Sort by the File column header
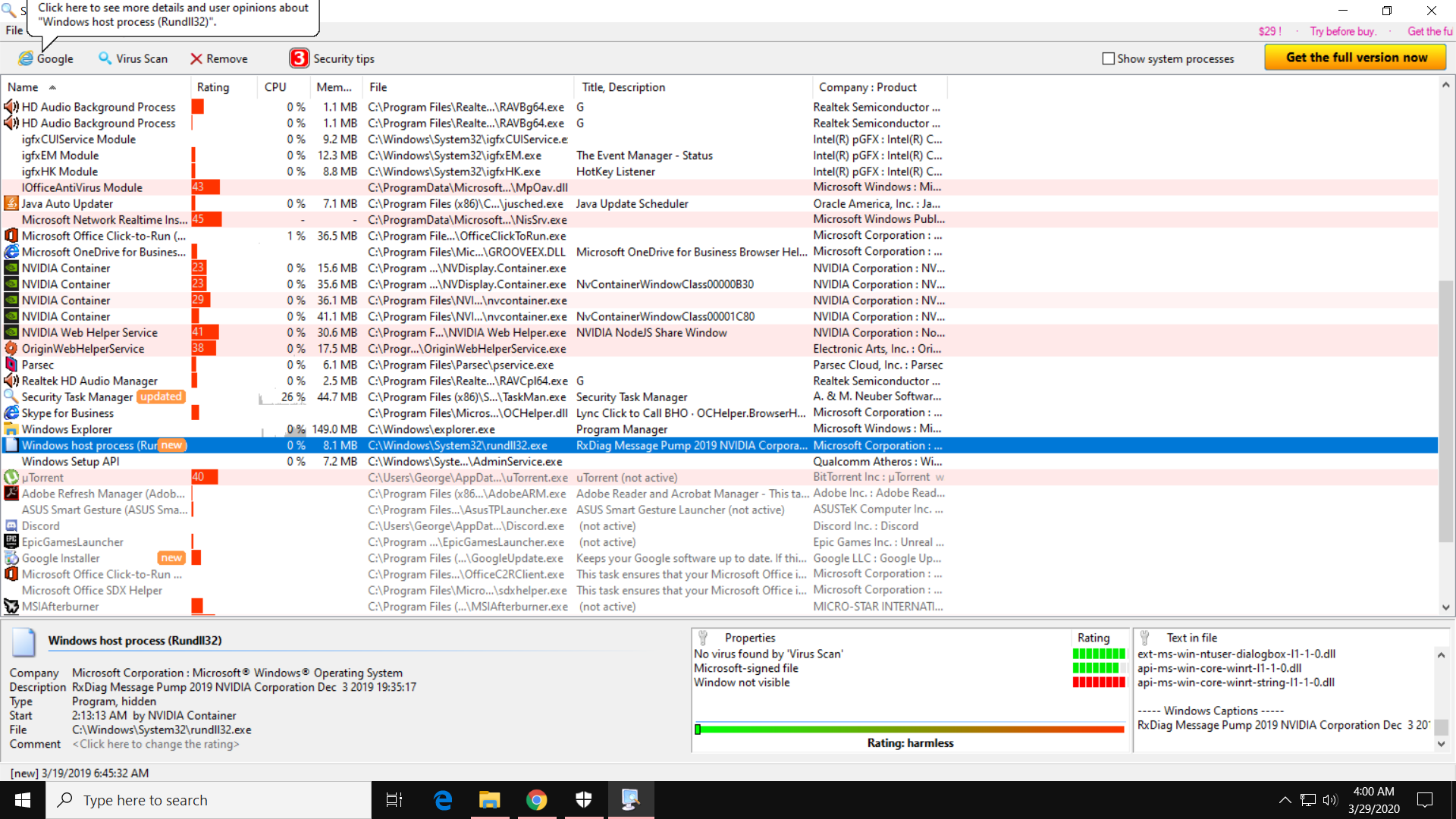1456x819 pixels. point(469,87)
